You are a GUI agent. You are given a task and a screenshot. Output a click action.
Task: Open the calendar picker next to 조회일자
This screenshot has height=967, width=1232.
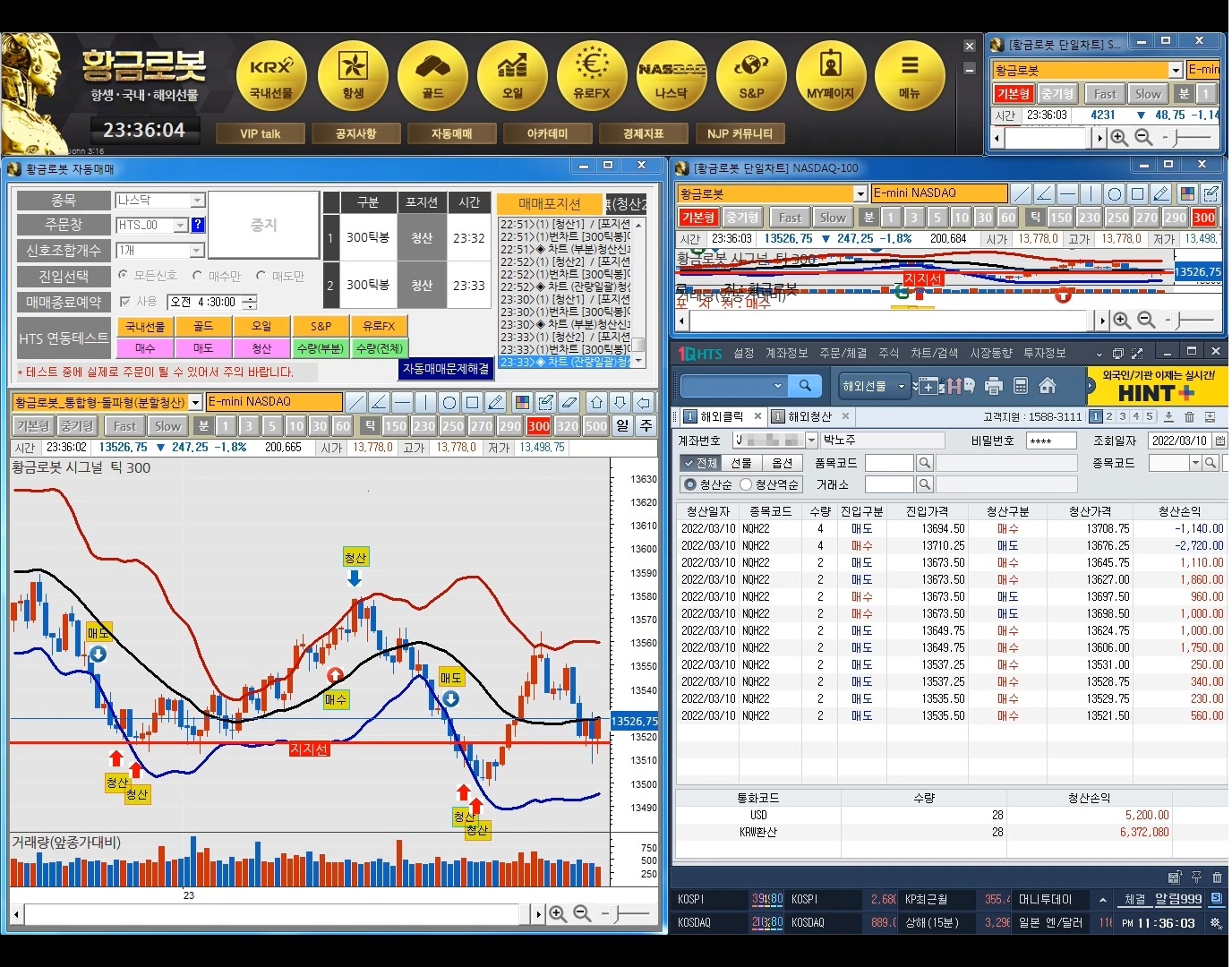(x=1219, y=441)
